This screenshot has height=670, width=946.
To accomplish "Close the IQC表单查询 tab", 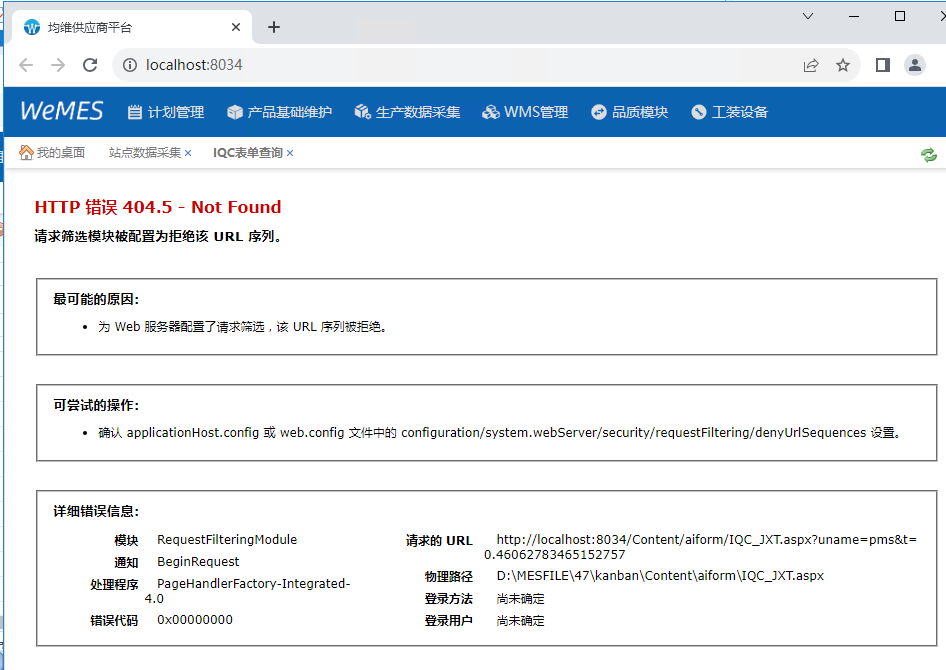I will point(290,153).
